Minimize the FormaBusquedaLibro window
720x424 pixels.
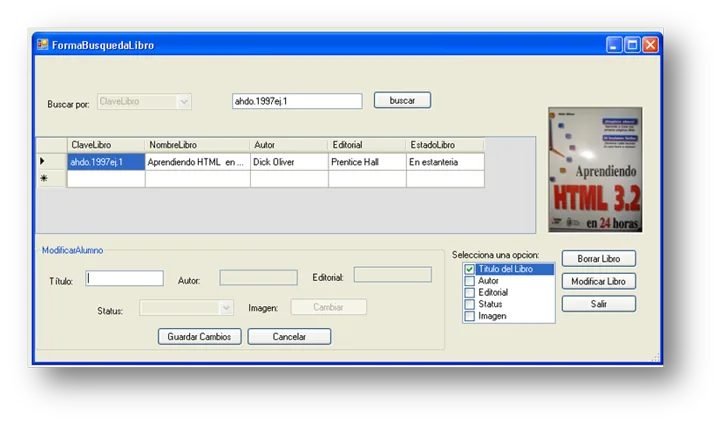click(614, 45)
